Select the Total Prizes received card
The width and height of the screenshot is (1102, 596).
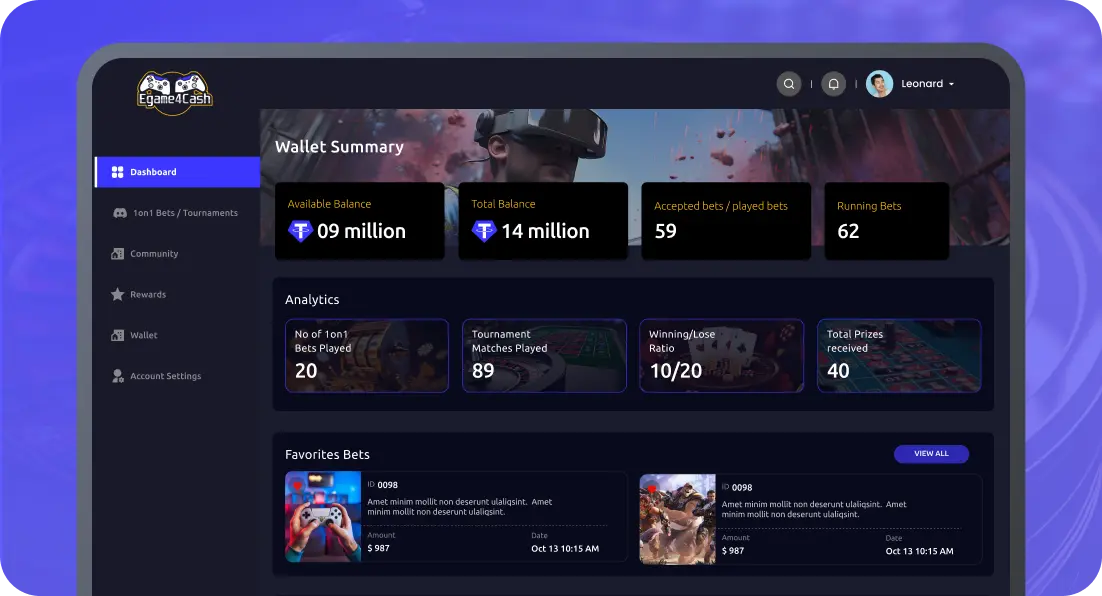click(899, 356)
